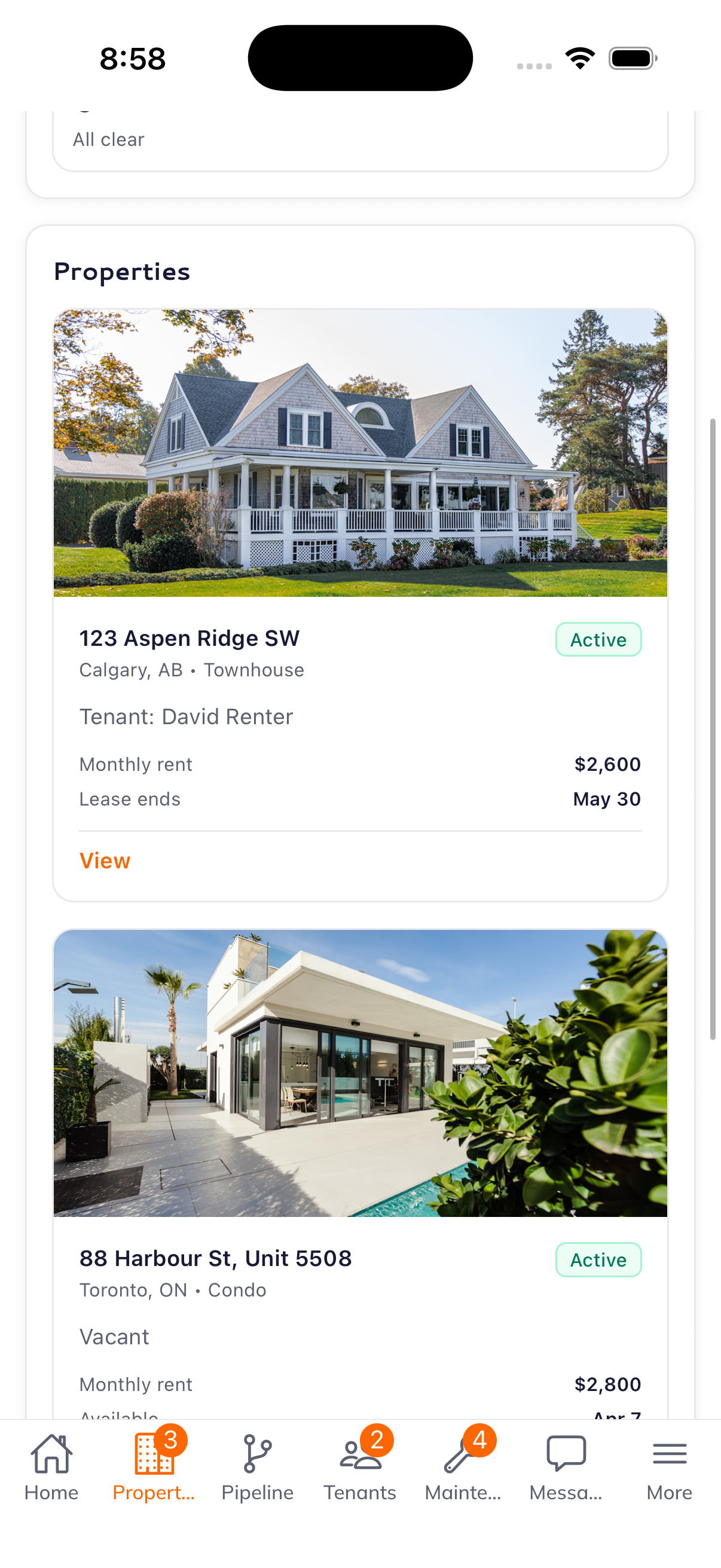Open the Harbour St condo photo
721x1568 pixels.
pos(360,1073)
